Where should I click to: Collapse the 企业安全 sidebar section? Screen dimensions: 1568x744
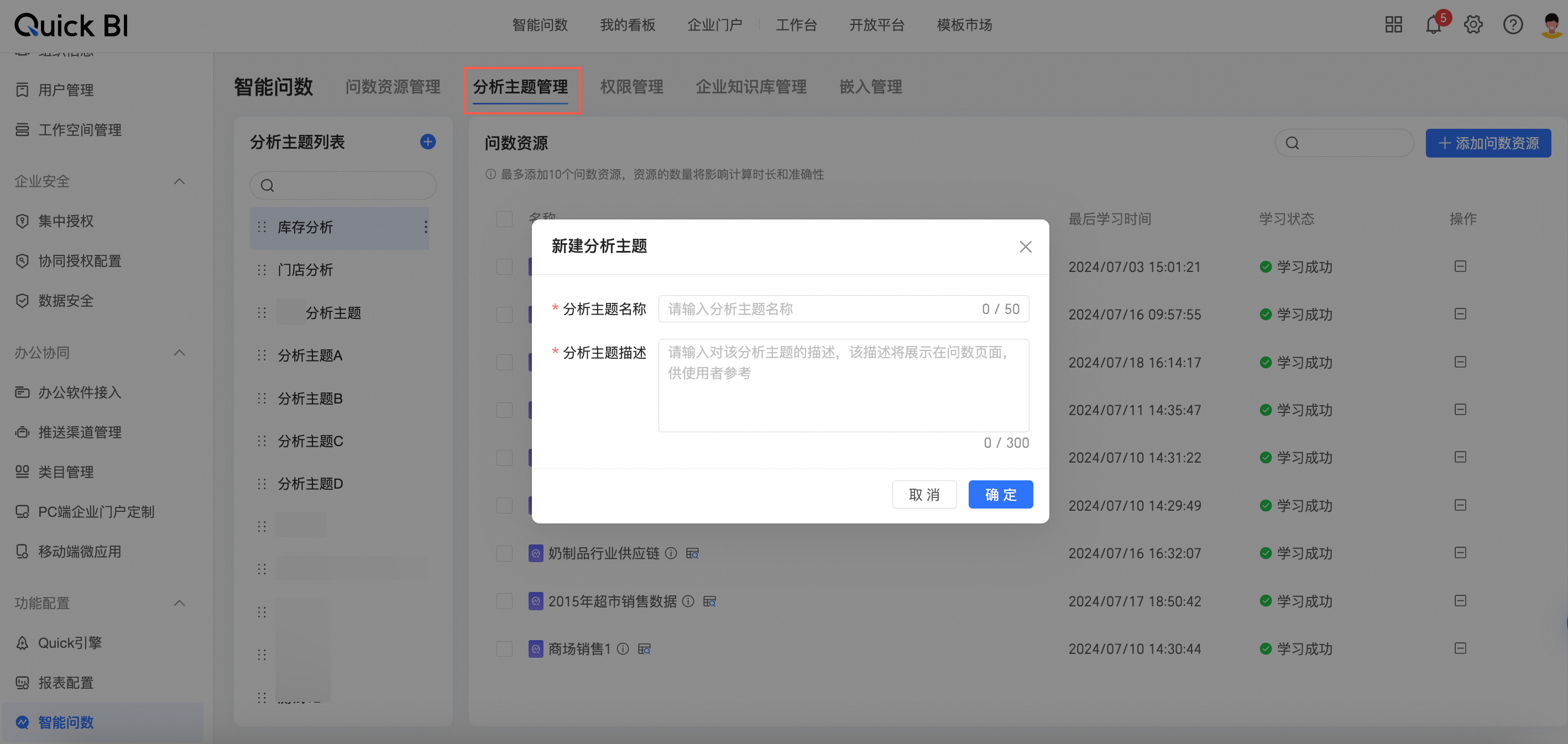coord(180,181)
